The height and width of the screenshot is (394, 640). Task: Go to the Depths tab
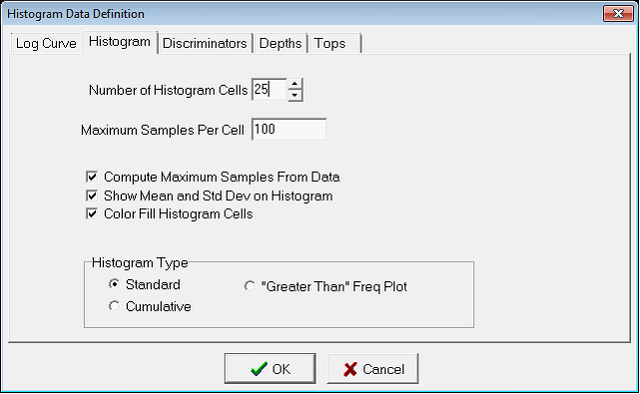pos(280,43)
